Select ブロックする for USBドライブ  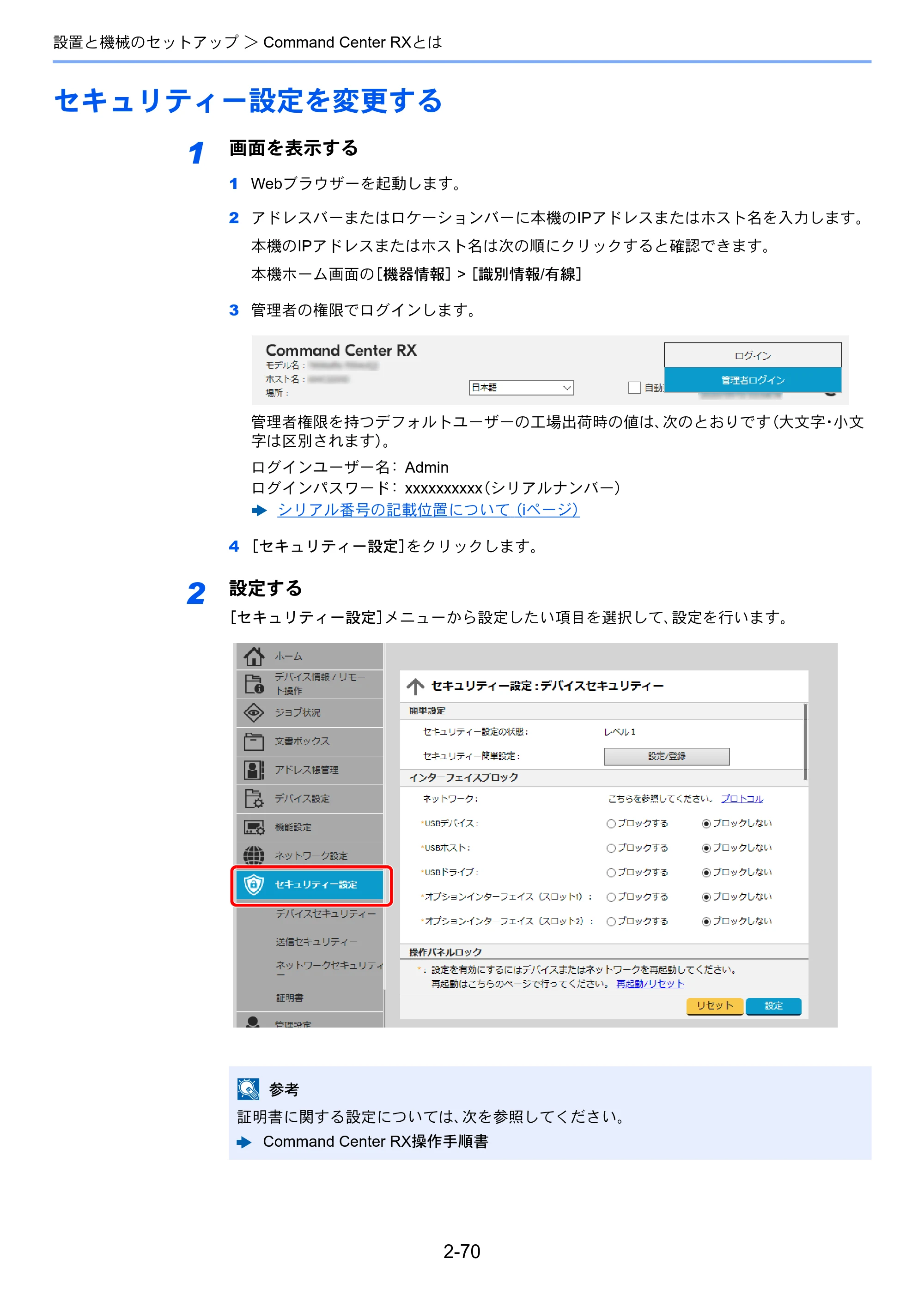pos(611,872)
